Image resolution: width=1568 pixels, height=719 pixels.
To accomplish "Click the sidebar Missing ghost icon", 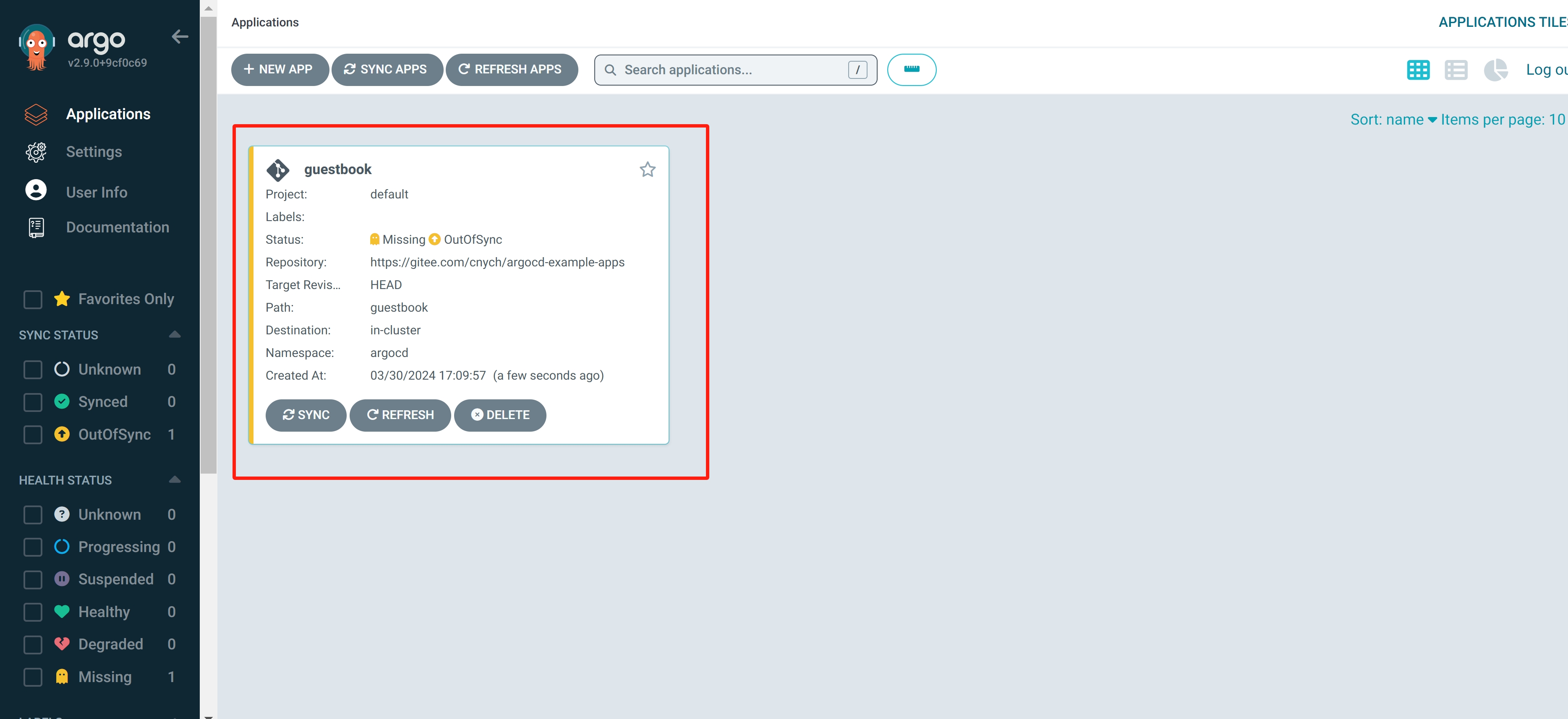I will 61,676.
